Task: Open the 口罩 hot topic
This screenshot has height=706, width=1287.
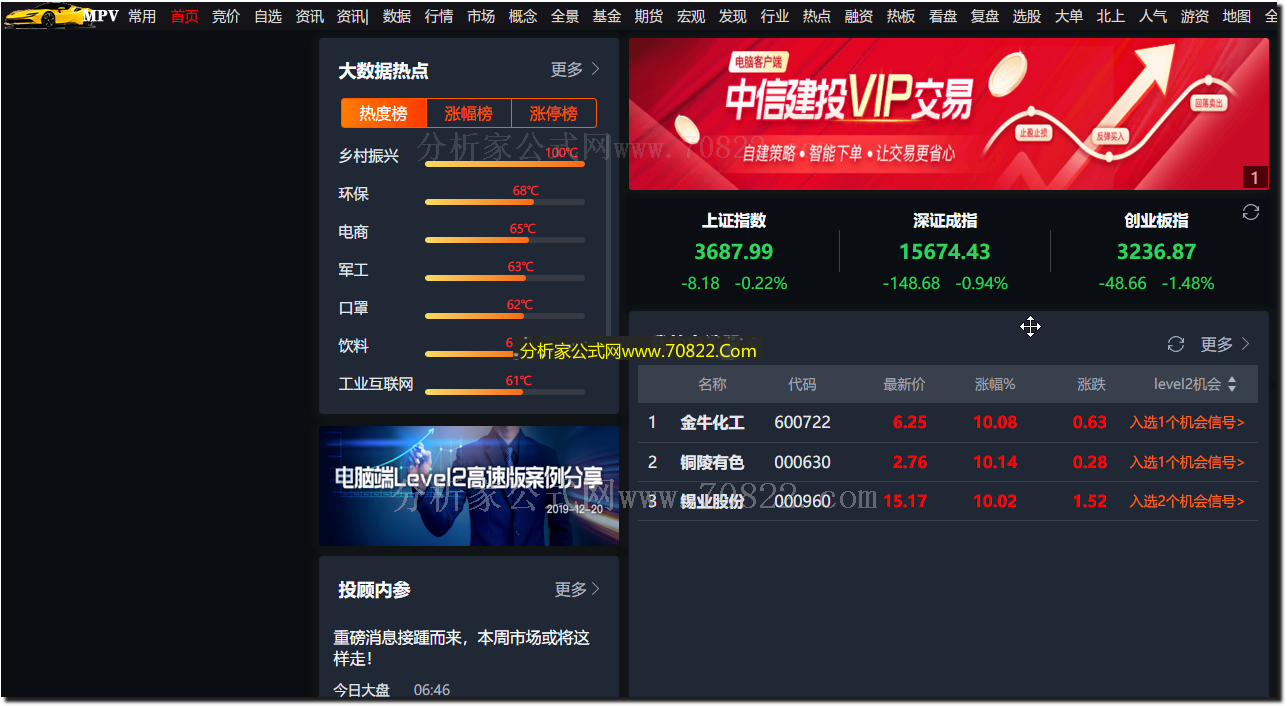Action: point(353,308)
